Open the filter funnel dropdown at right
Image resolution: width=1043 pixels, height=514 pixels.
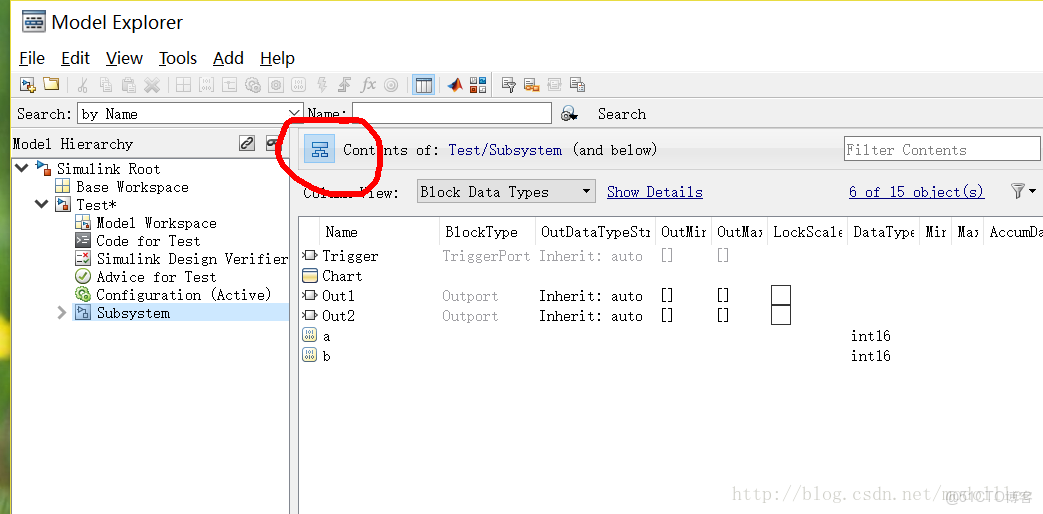tap(1023, 192)
